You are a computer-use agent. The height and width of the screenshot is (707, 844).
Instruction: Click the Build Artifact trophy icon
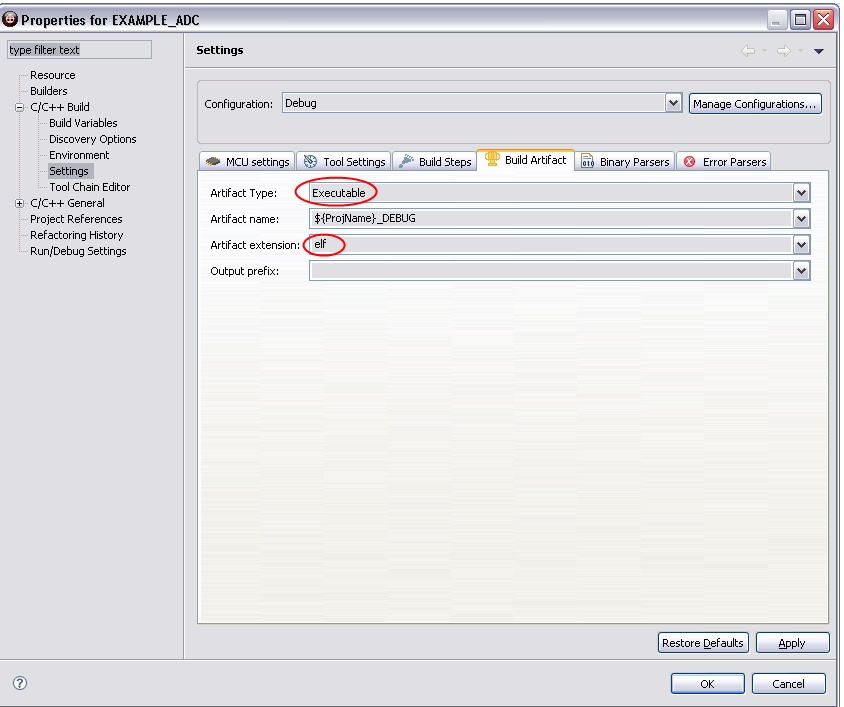pos(492,158)
